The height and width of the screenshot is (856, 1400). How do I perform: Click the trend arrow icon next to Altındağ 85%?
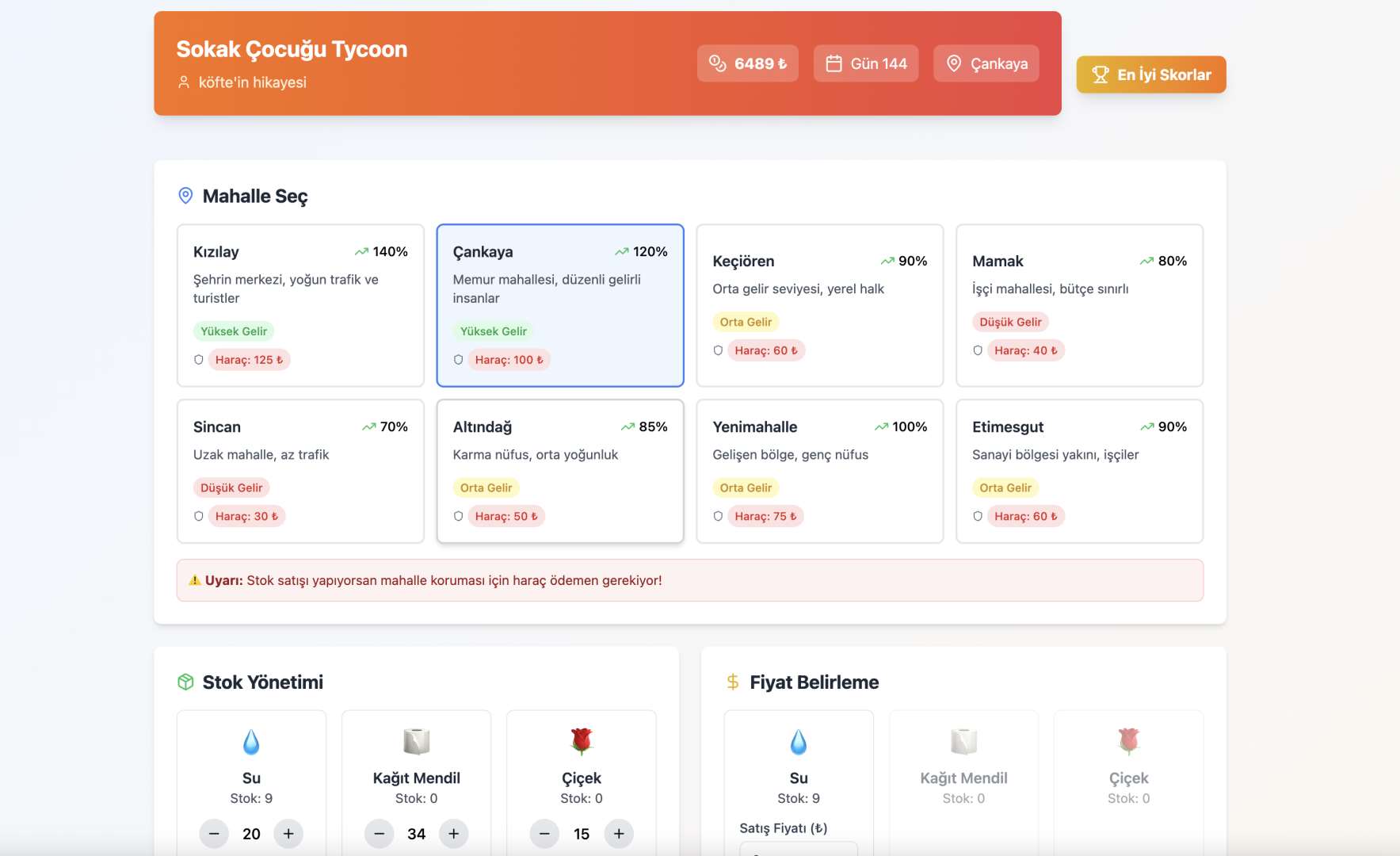click(628, 427)
